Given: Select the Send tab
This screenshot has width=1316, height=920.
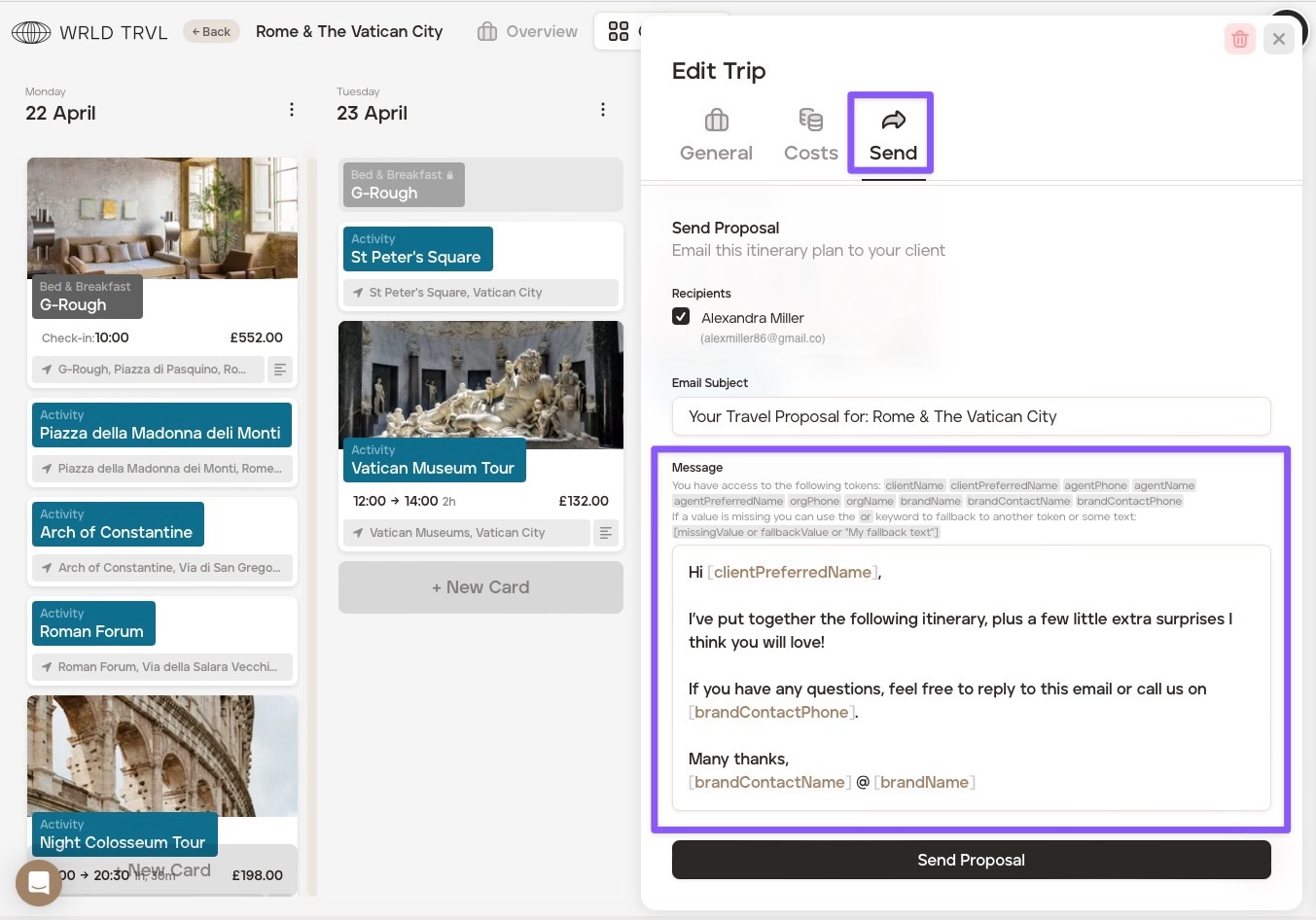Looking at the screenshot, I should coord(892,135).
